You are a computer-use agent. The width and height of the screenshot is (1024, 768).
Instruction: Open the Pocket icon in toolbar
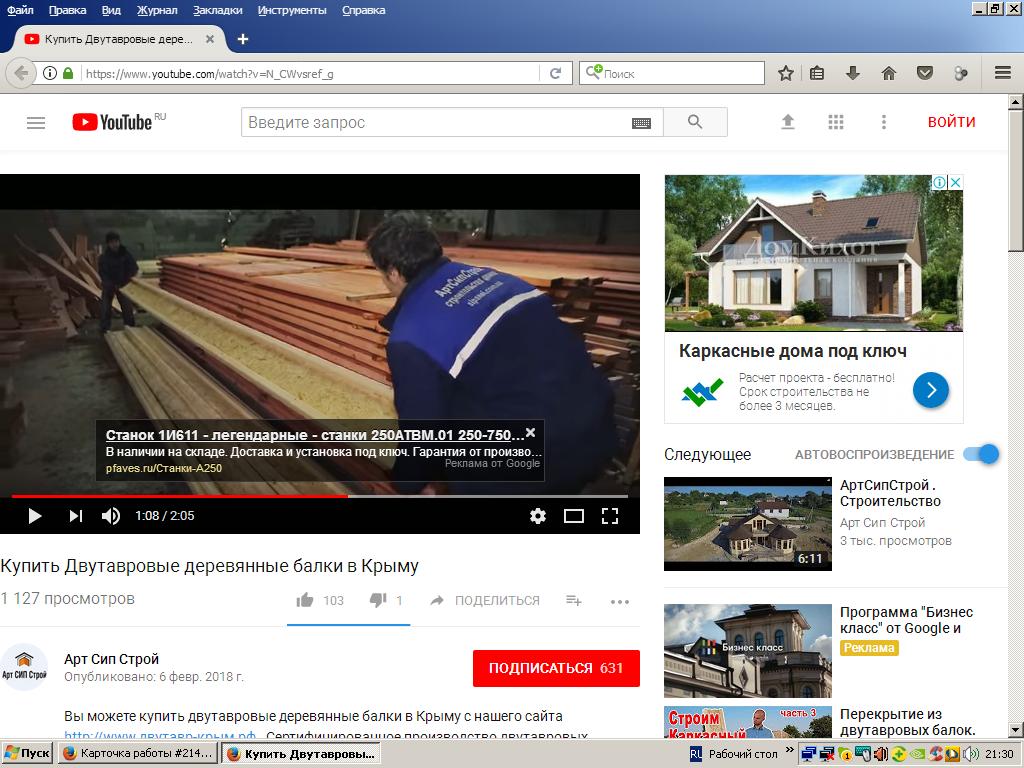click(x=925, y=73)
